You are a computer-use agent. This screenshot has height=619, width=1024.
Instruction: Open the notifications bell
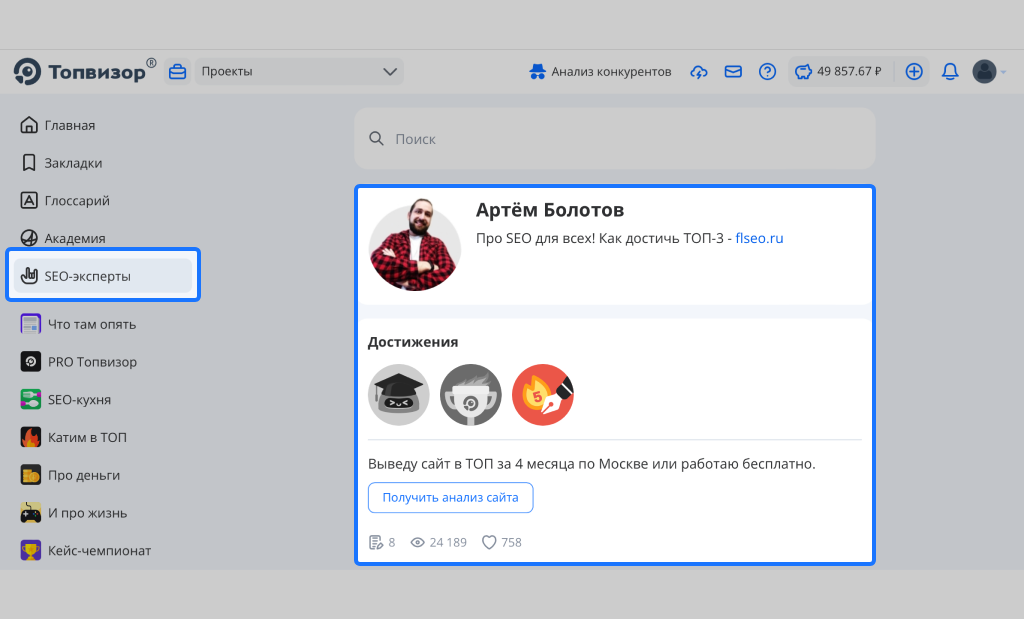[950, 72]
